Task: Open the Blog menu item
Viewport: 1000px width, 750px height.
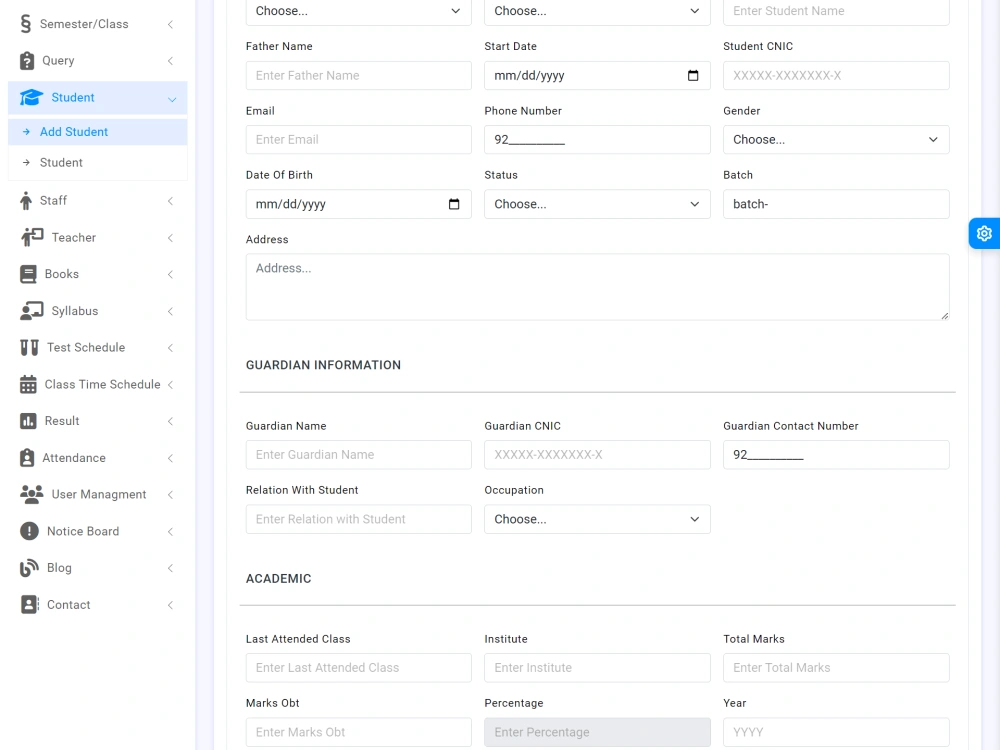Action: pos(98,568)
